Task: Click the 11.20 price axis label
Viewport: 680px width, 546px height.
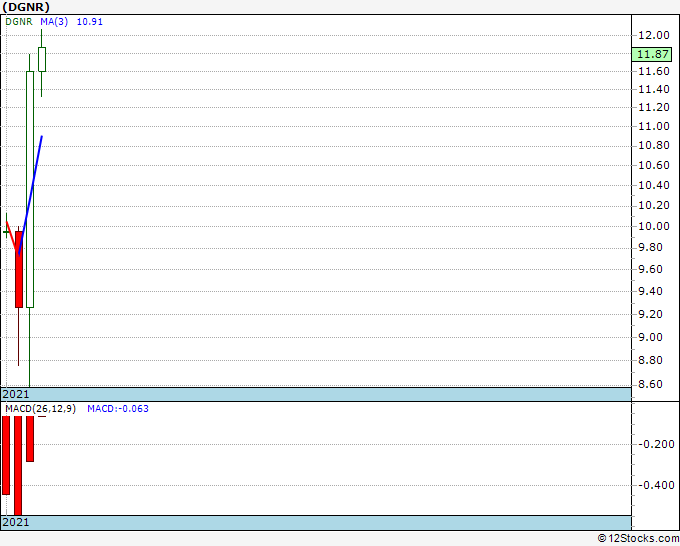Action: tap(654, 107)
